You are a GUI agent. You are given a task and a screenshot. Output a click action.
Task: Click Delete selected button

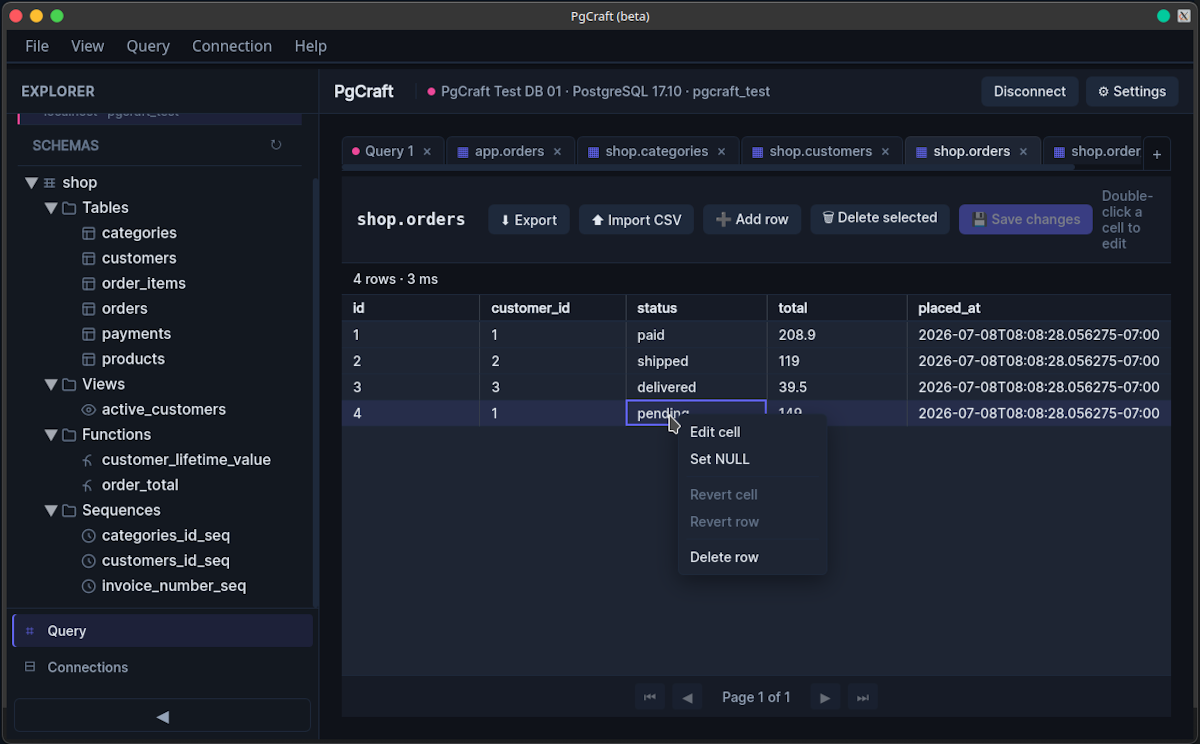pos(880,218)
